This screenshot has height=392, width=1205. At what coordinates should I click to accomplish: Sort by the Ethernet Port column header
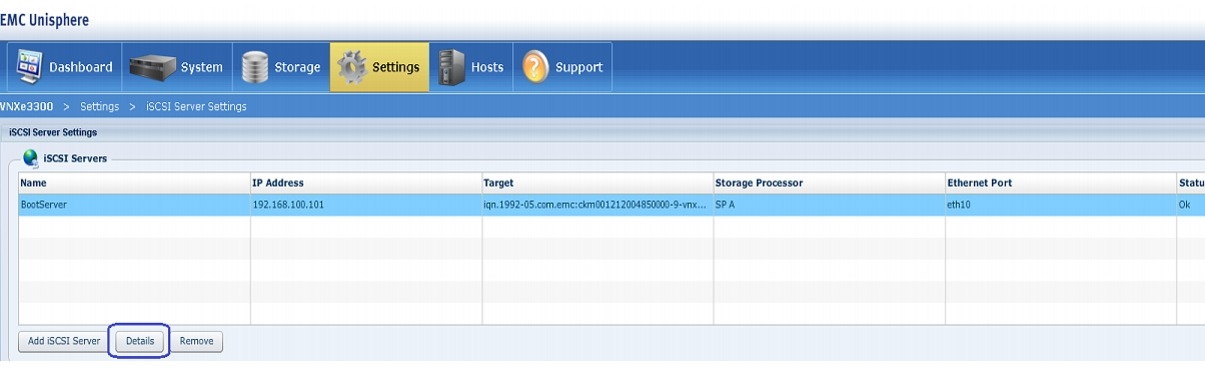tap(1060, 183)
